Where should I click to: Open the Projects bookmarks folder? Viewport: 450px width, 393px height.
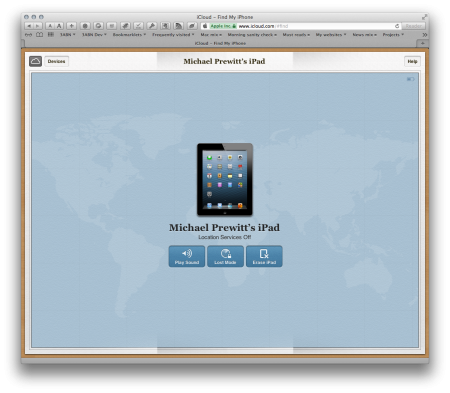393,35
